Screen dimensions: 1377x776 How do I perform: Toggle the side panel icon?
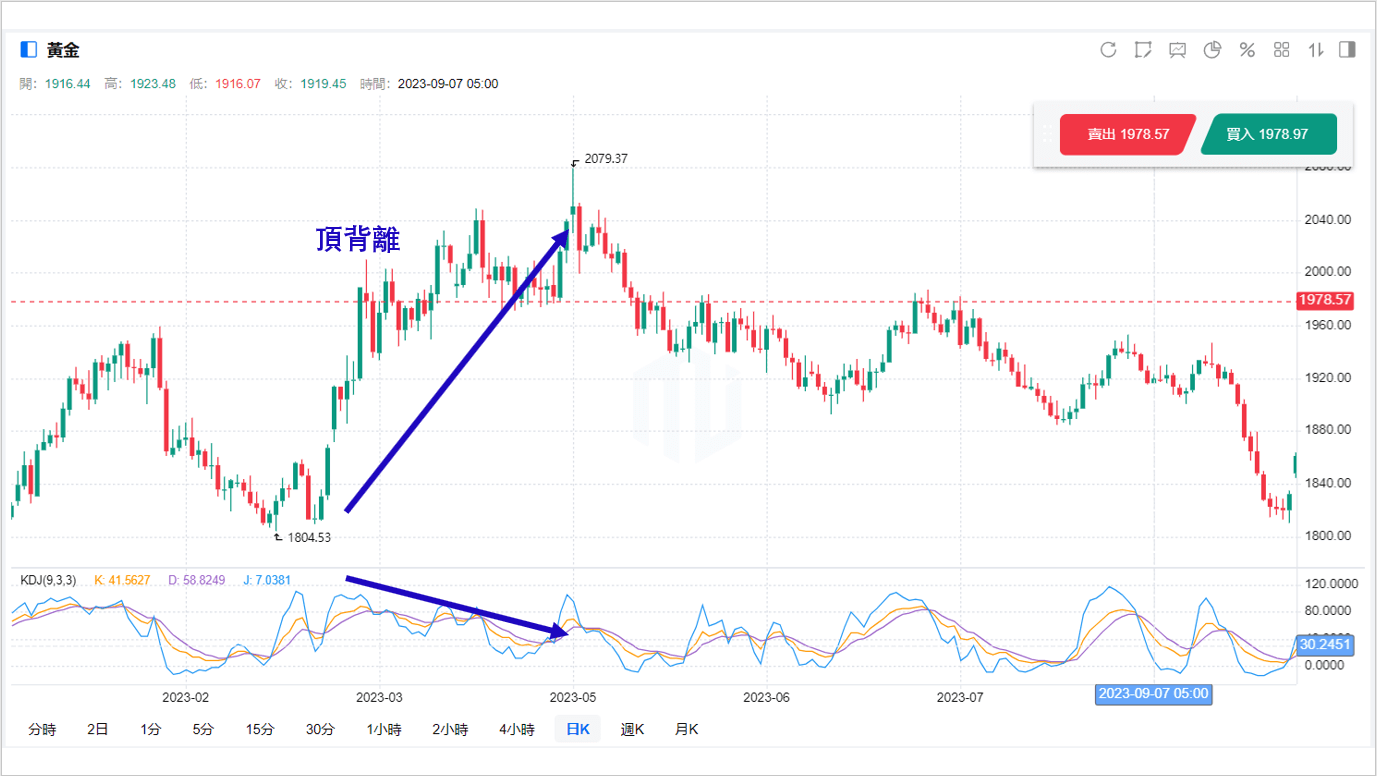click(x=1347, y=50)
